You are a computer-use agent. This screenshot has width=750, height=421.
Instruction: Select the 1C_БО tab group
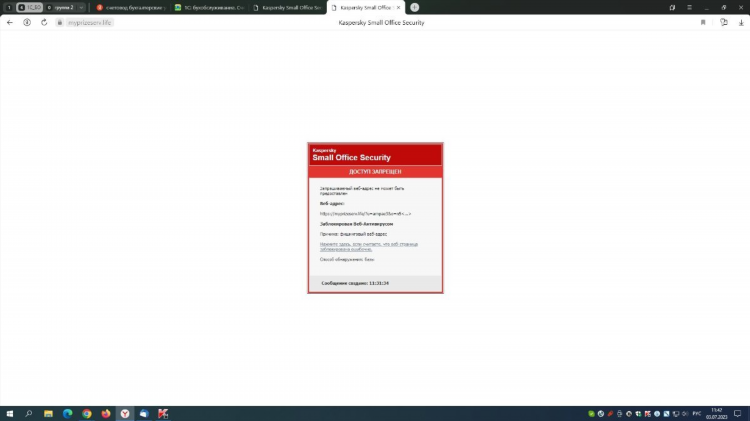tap(30, 7)
